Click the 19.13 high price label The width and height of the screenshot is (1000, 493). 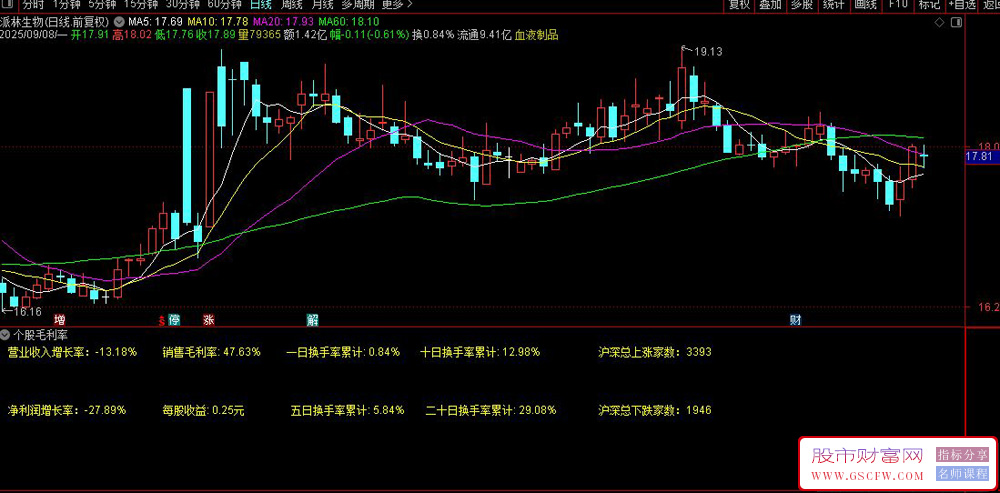[708, 52]
